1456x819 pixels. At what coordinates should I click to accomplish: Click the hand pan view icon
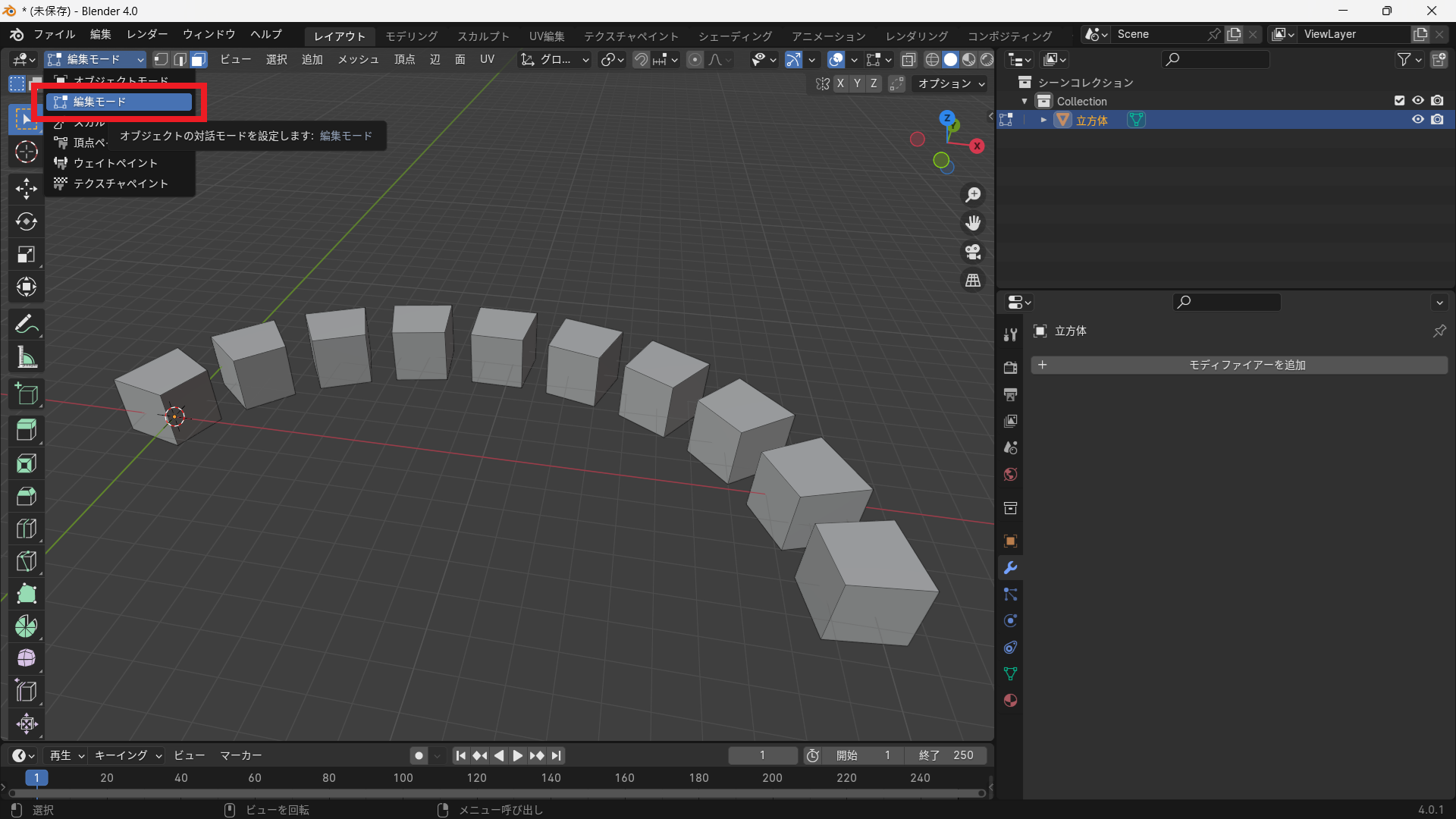point(973,223)
